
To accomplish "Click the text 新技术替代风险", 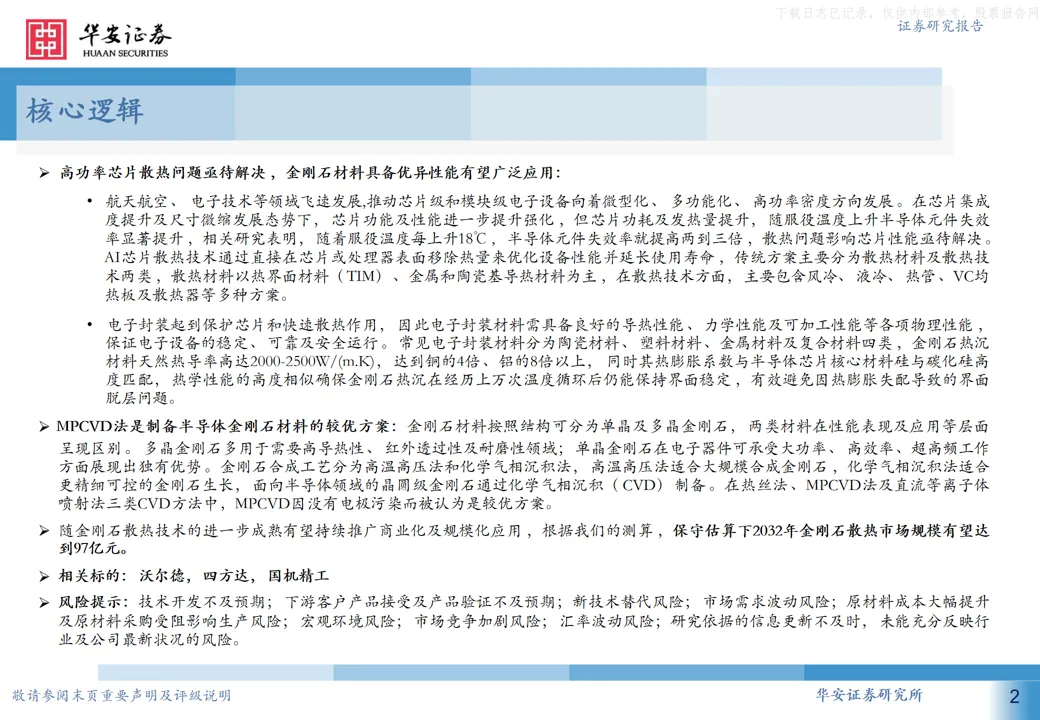I will pyautogui.click(x=627, y=602).
